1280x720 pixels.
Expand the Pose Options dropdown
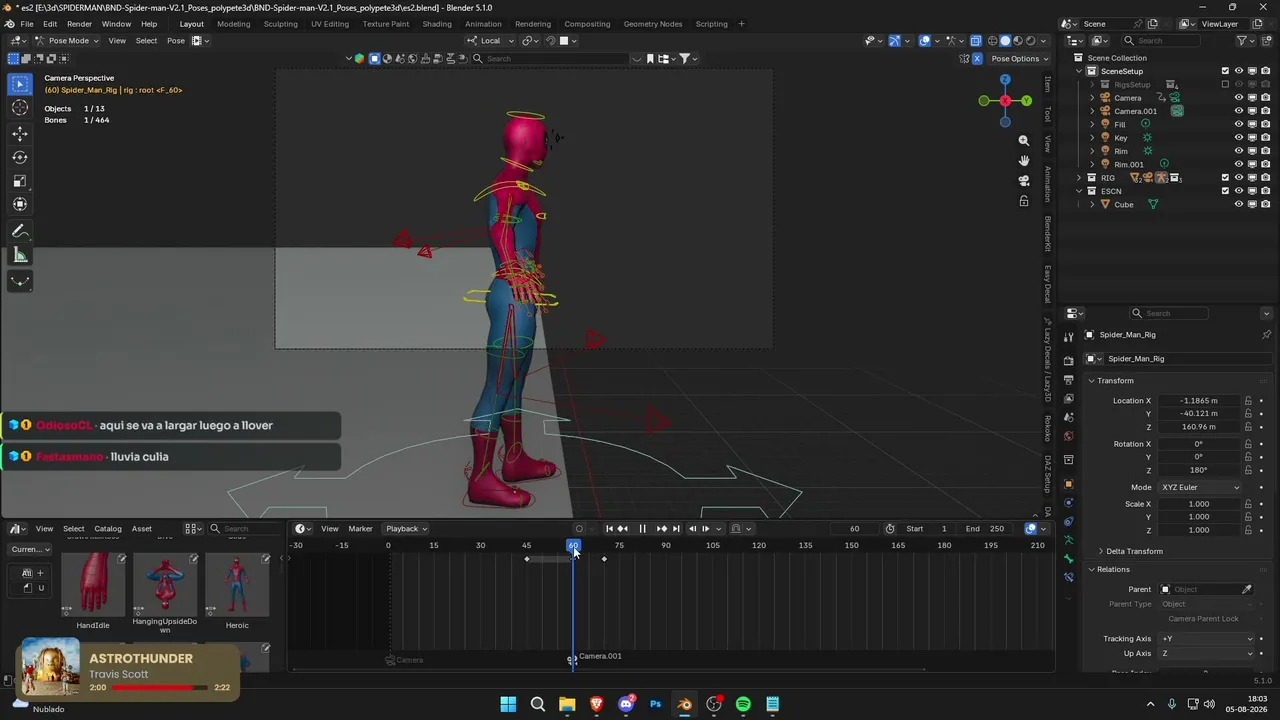1018,59
